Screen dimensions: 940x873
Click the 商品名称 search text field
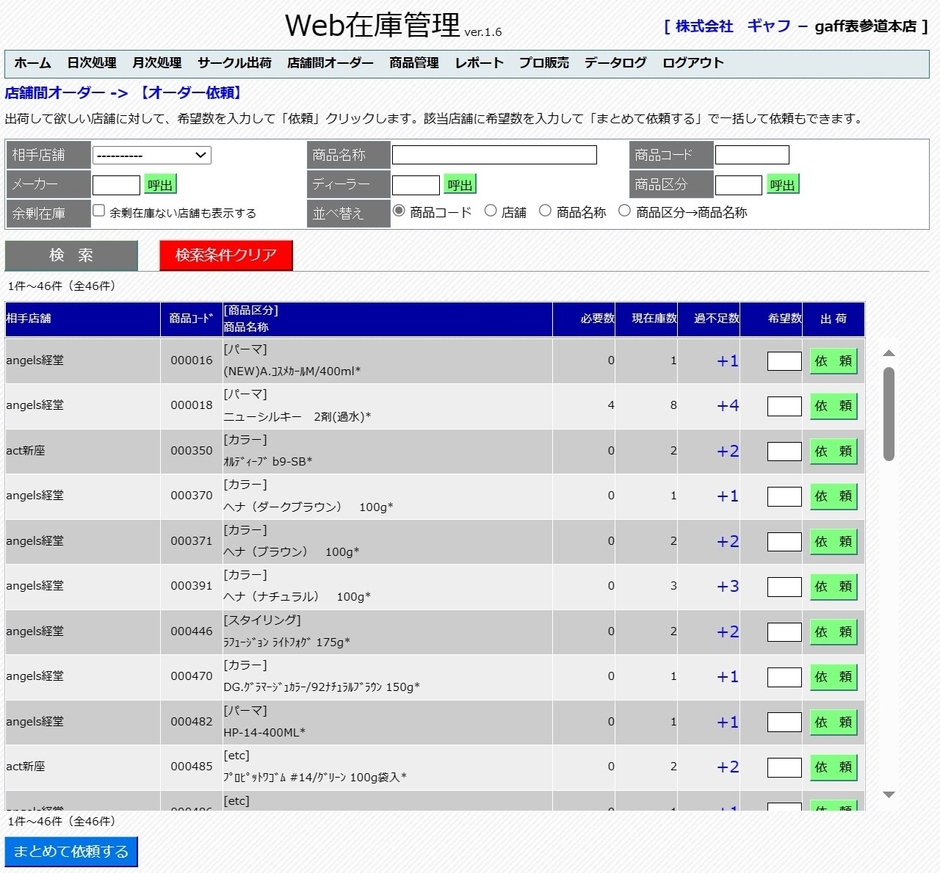pos(494,155)
